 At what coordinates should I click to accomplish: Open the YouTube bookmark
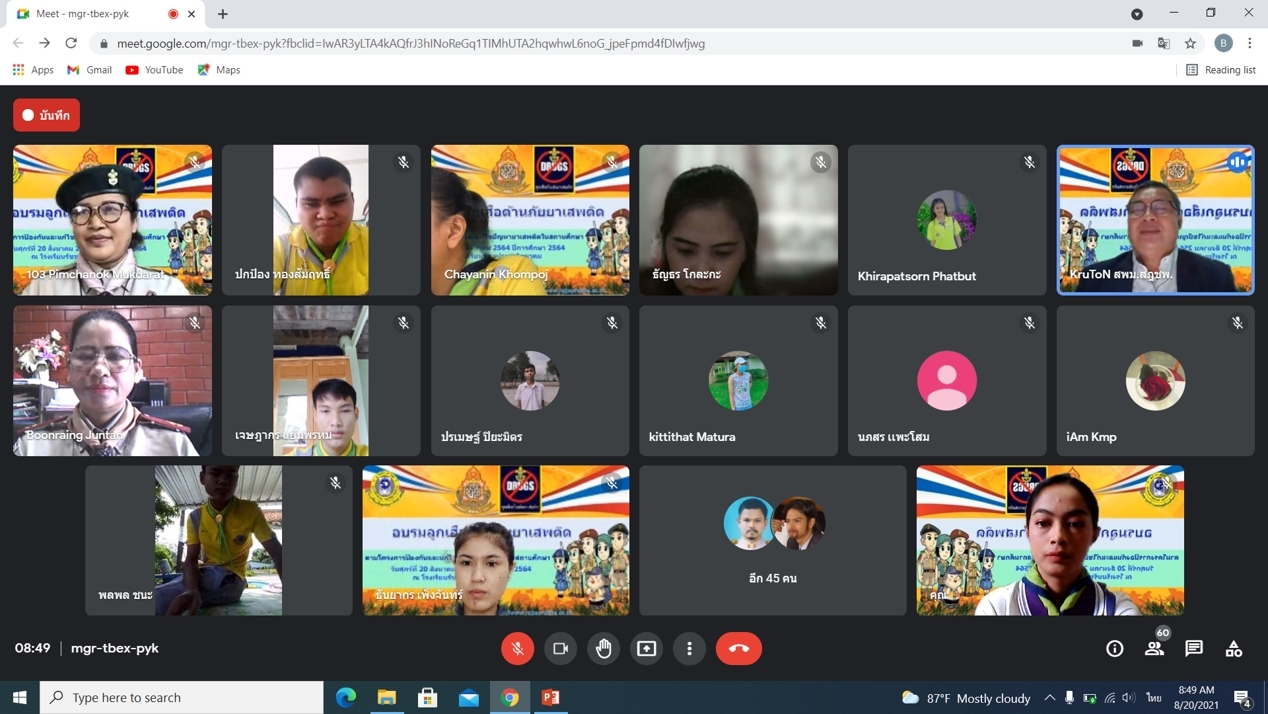[154, 70]
